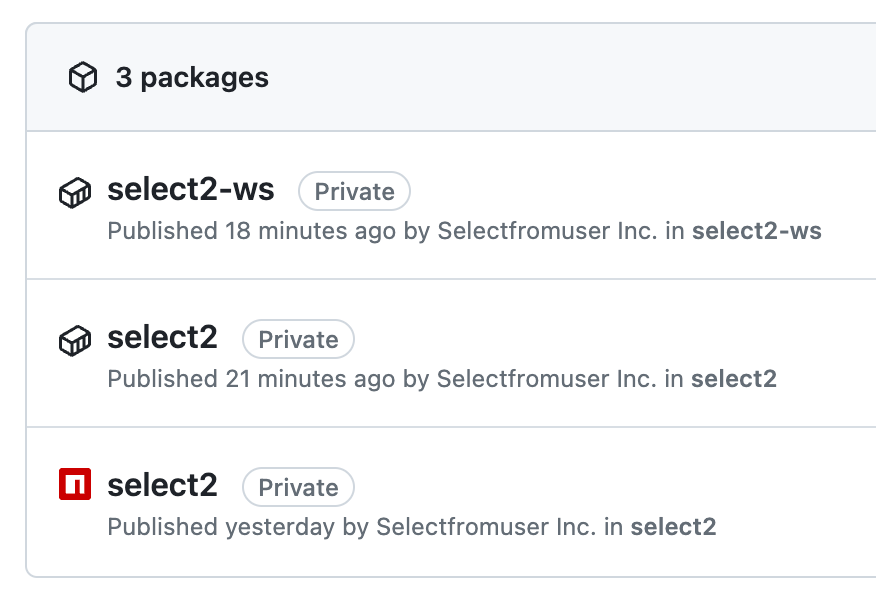The image size is (876, 610).
Task: Open the select2 repository link in the 21 minutes ago row
Action: (734, 379)
